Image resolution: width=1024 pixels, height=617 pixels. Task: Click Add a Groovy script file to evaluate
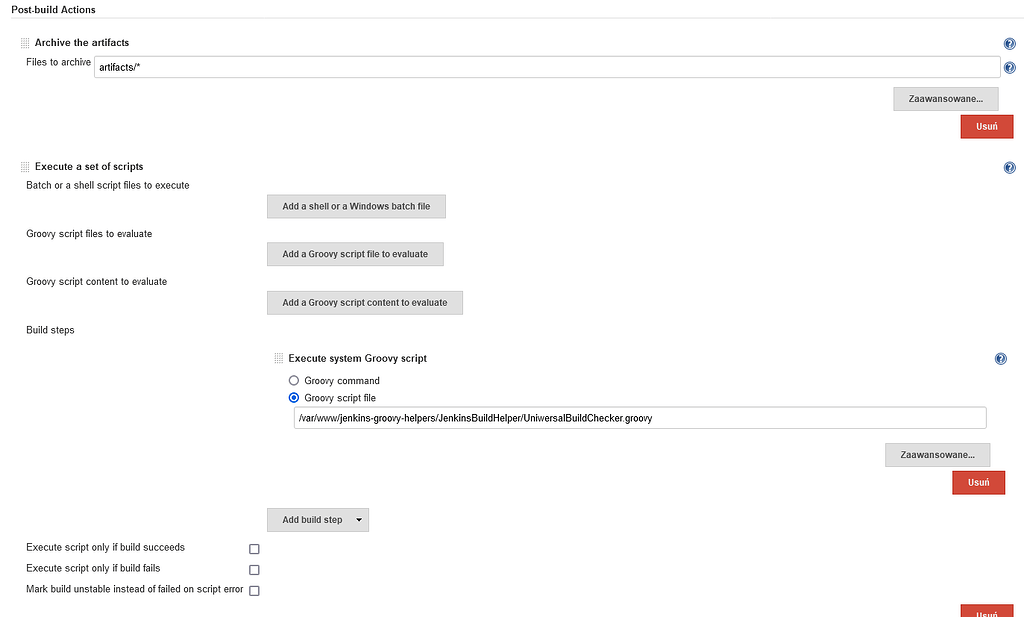355,254
